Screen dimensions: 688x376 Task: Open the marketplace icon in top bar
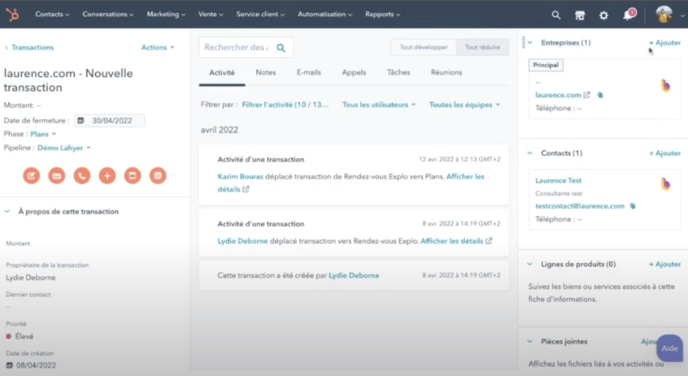pos(580,15)
